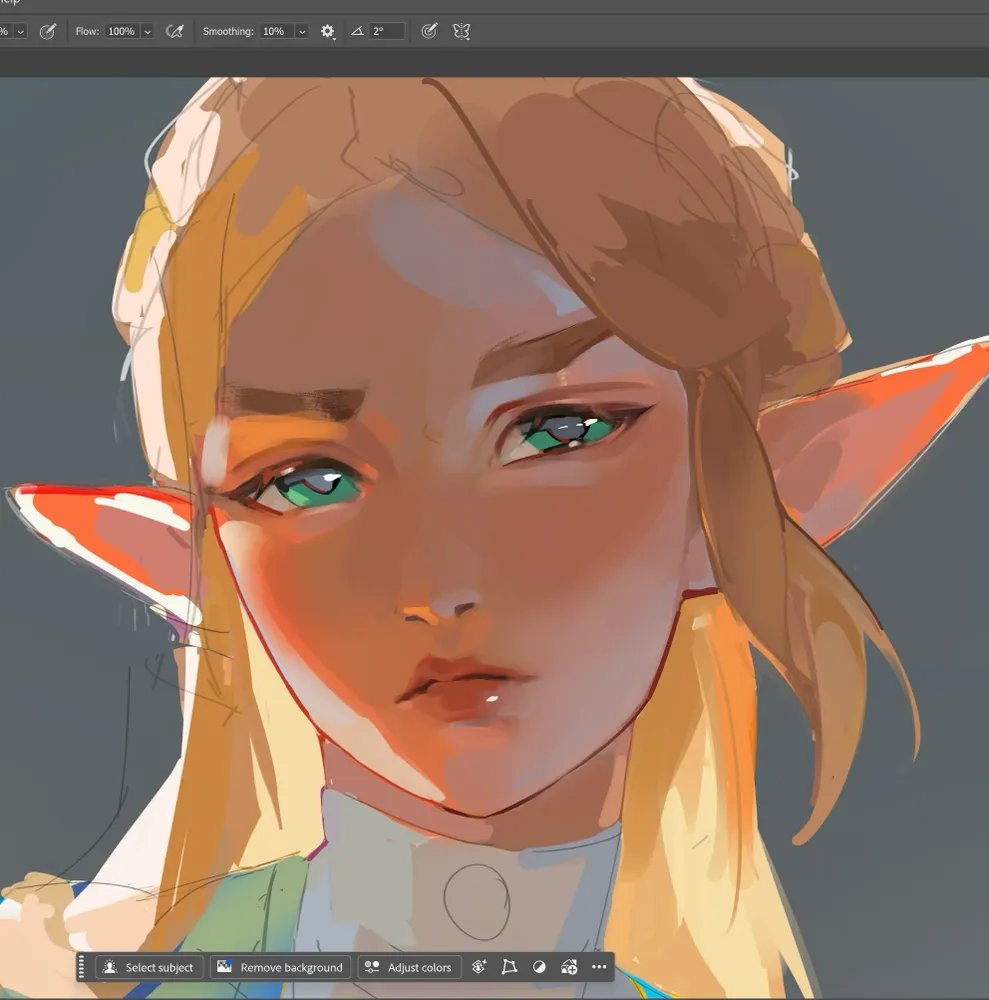Click the Select subject button

coord(149,967)
